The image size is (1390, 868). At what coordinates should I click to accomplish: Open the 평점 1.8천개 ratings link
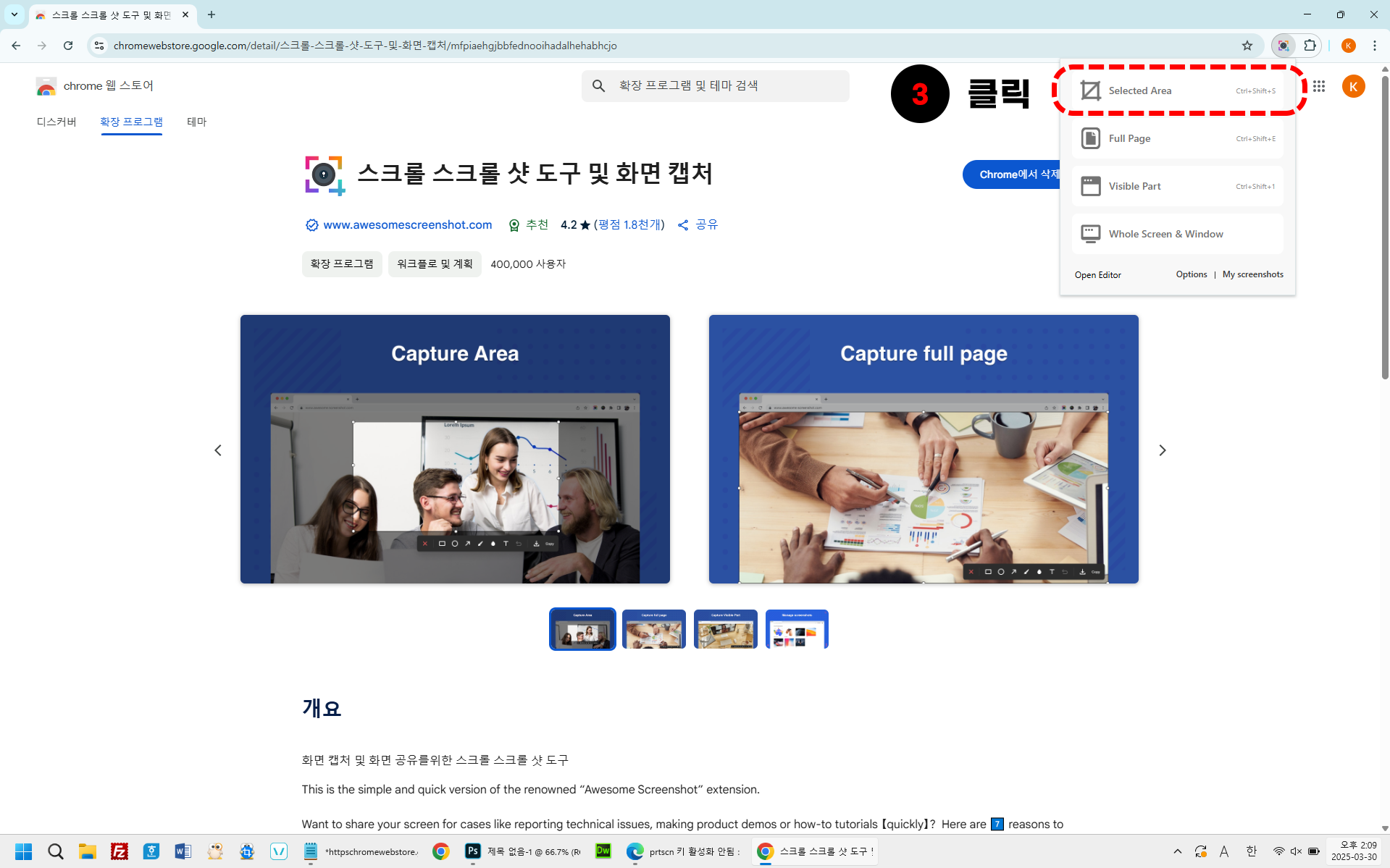[x=629, y=225]
